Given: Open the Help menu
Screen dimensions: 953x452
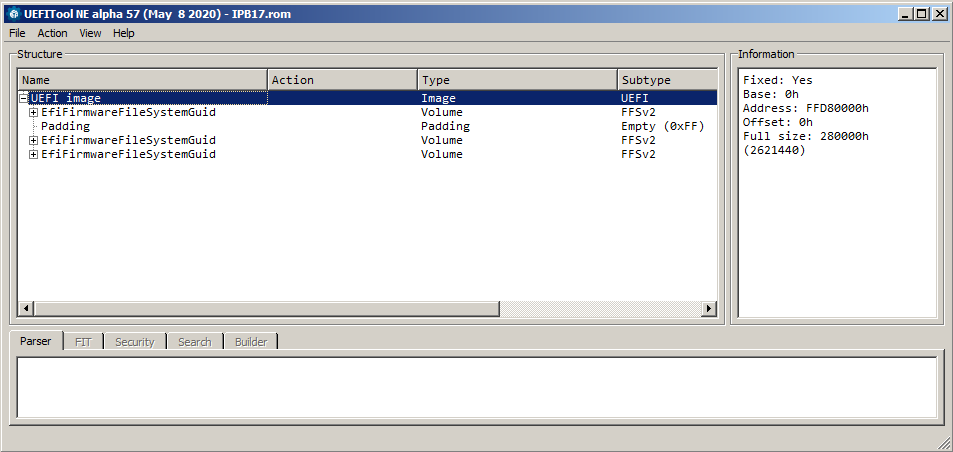Looking at the screenshot, I should [123, 33].
